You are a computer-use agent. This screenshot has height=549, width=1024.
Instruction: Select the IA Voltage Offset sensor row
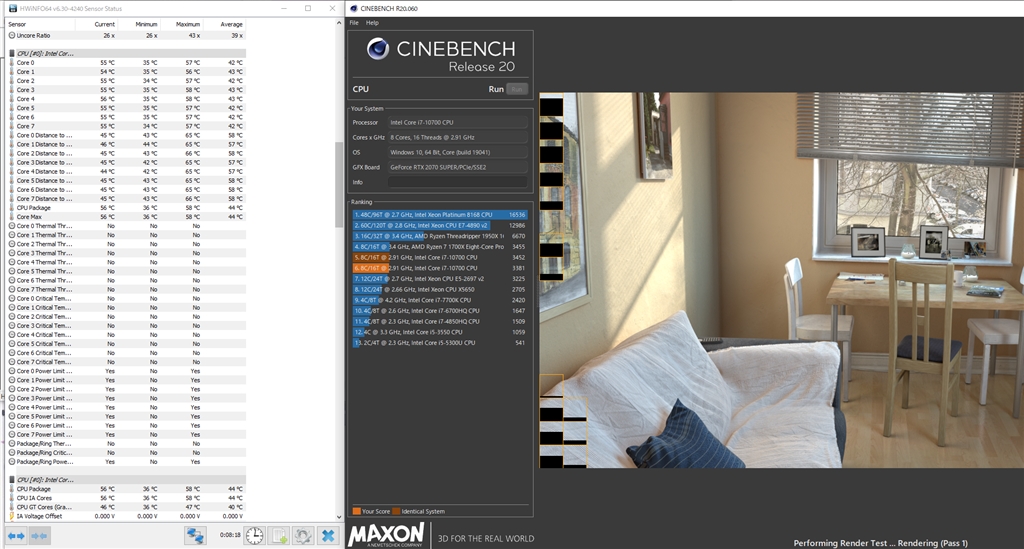[127, 516]
